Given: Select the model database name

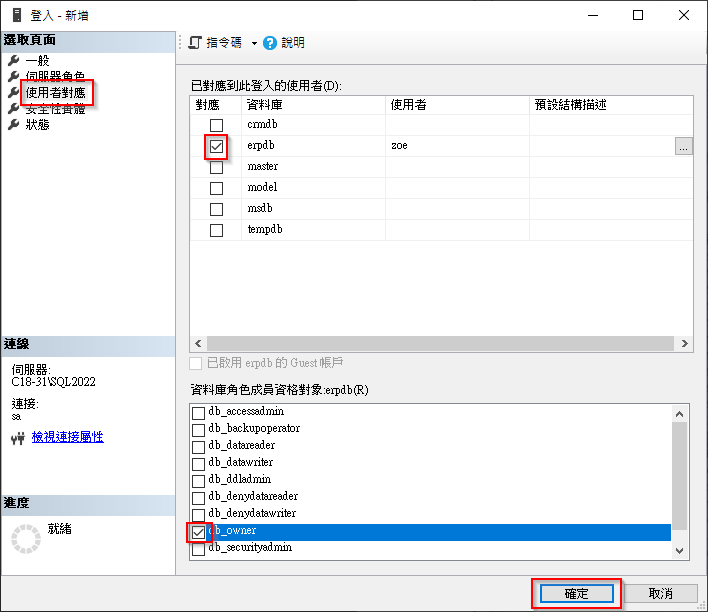Looking at the screenshot, I should pyautogui.click(x=262, y=187).
